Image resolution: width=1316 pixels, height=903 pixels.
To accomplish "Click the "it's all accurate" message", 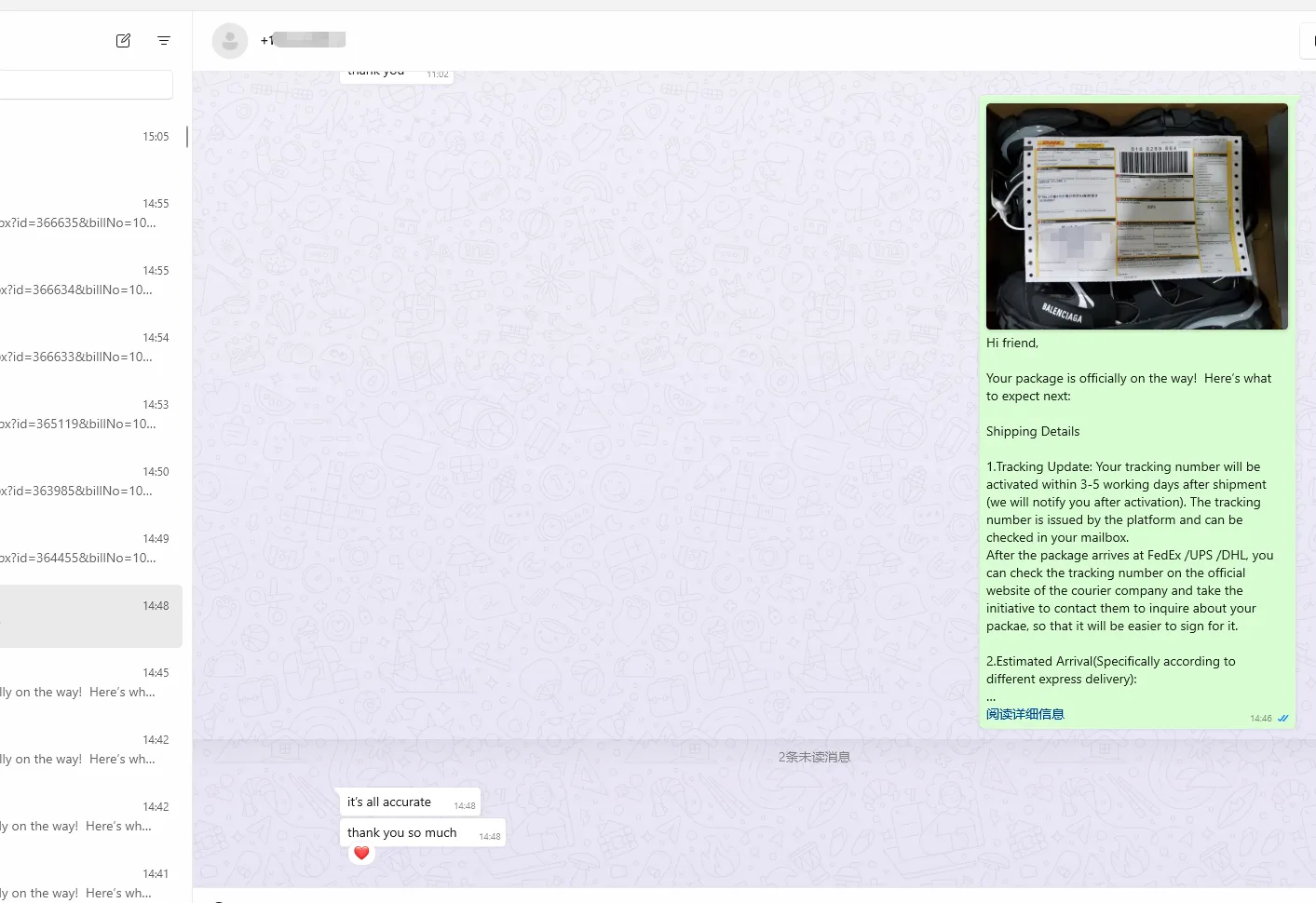I will (389, 802).
